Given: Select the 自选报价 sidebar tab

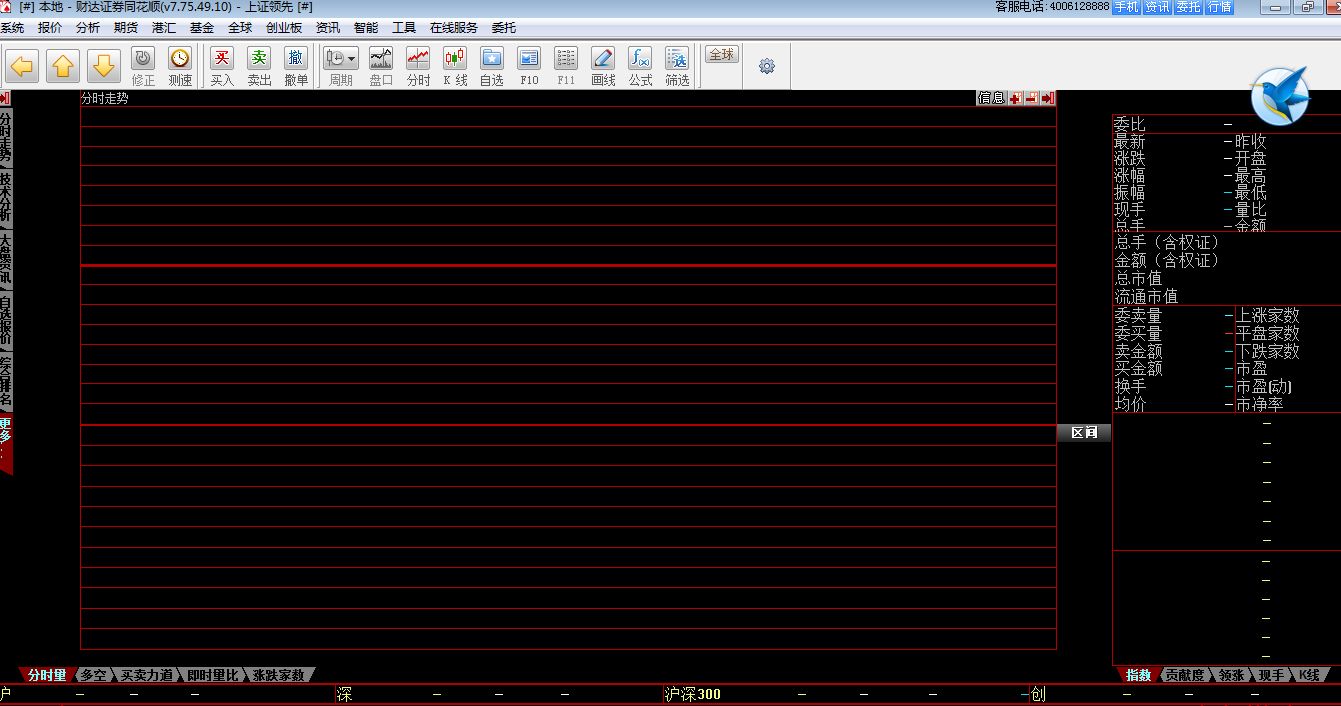Looking at the screenshot, I should 6,322.
